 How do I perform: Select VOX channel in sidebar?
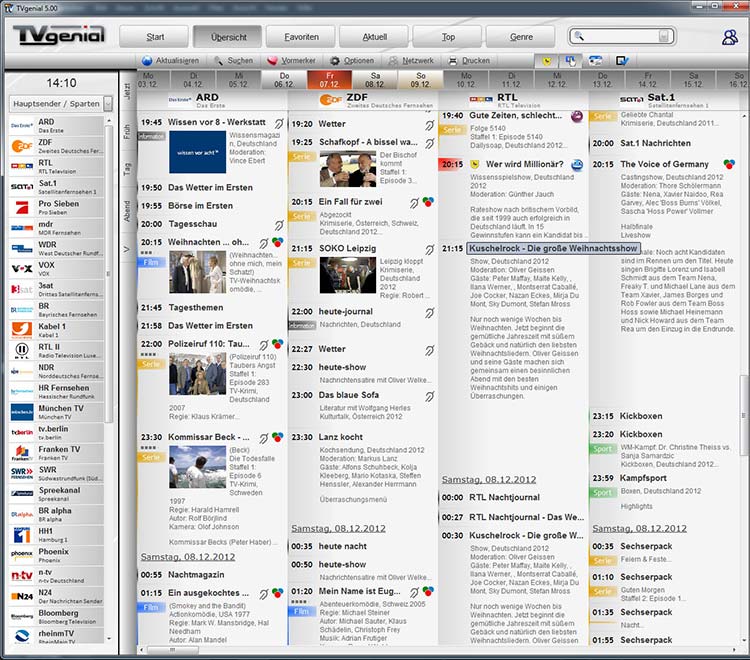tap(56, 268)
